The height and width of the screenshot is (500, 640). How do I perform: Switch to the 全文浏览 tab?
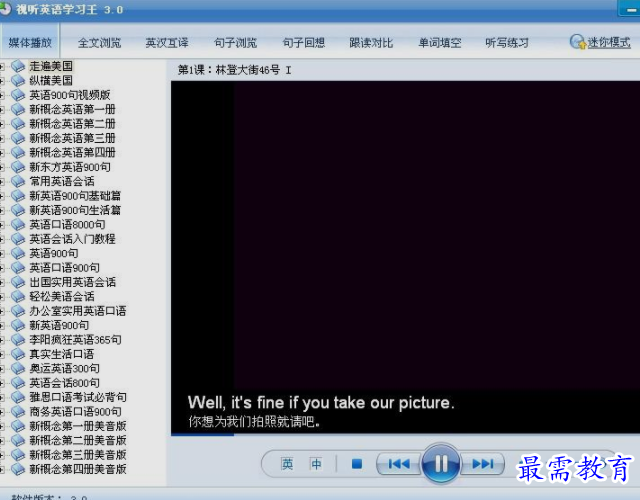99,42
